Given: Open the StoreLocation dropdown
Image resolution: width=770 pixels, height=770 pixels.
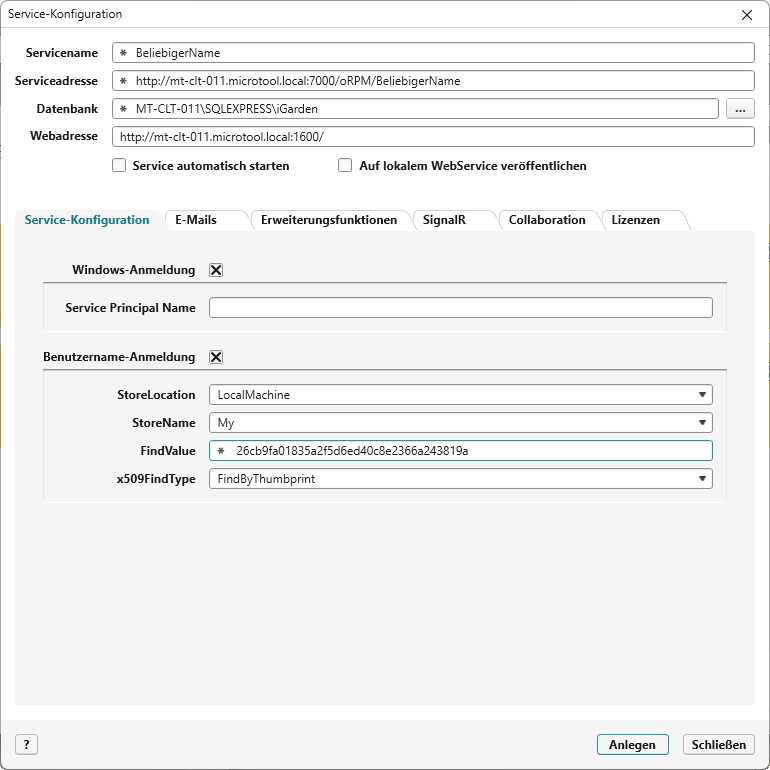Looking at the screenshot, I should coord(460,395).
